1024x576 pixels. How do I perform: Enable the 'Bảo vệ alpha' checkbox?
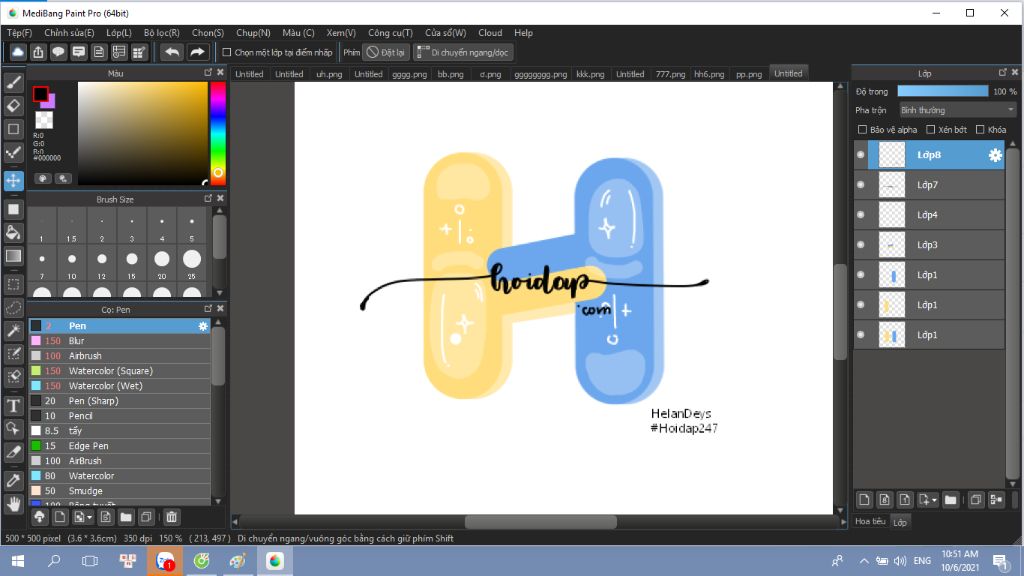pos(862,130)
